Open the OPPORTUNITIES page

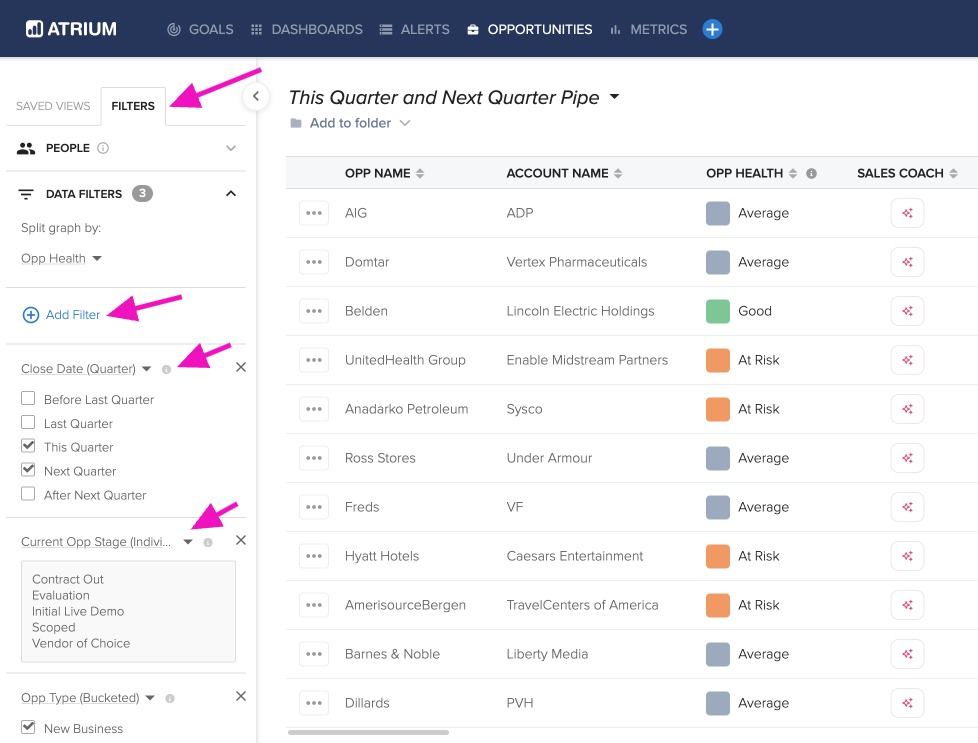[530, 29]
